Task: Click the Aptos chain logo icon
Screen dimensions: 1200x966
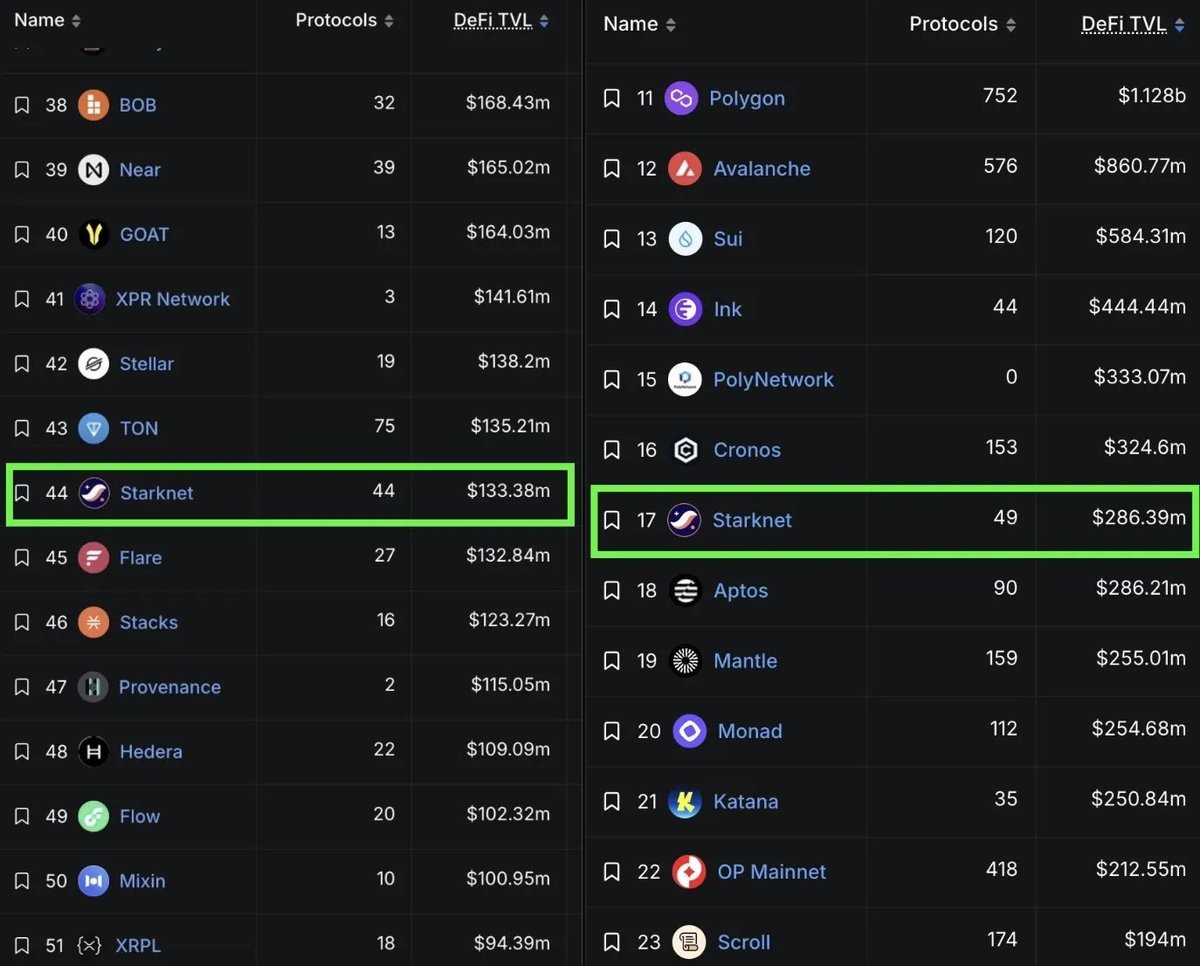Action: click(x=685, y=591)
